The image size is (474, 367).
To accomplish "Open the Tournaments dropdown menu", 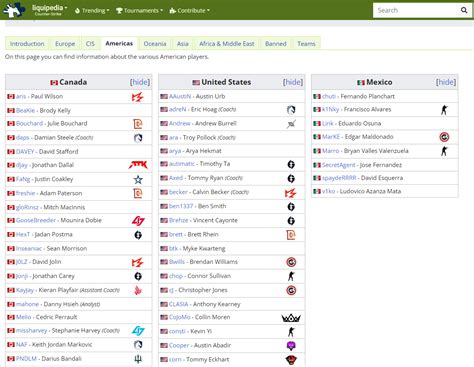I will click(139, 11).
